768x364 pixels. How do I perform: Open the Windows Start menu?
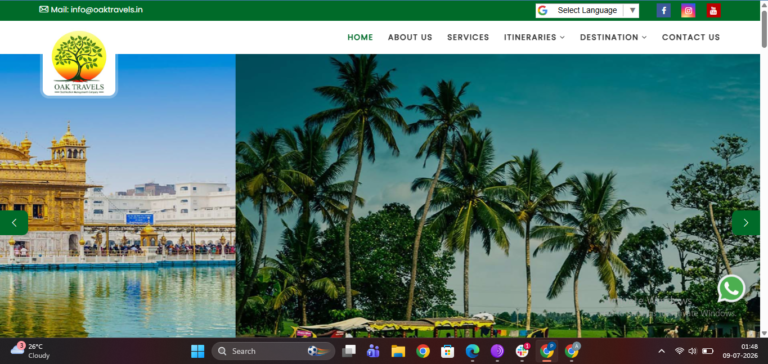(x=197, y=351)
